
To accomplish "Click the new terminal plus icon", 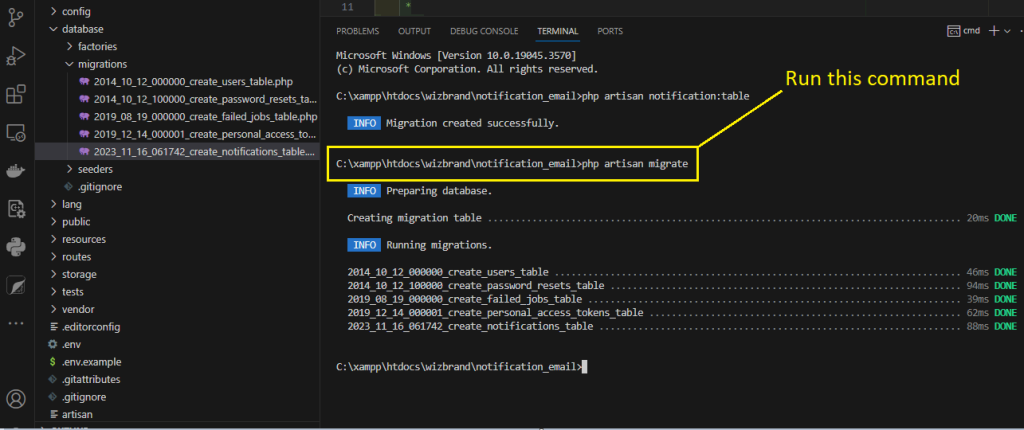I will tap(994, 31).
